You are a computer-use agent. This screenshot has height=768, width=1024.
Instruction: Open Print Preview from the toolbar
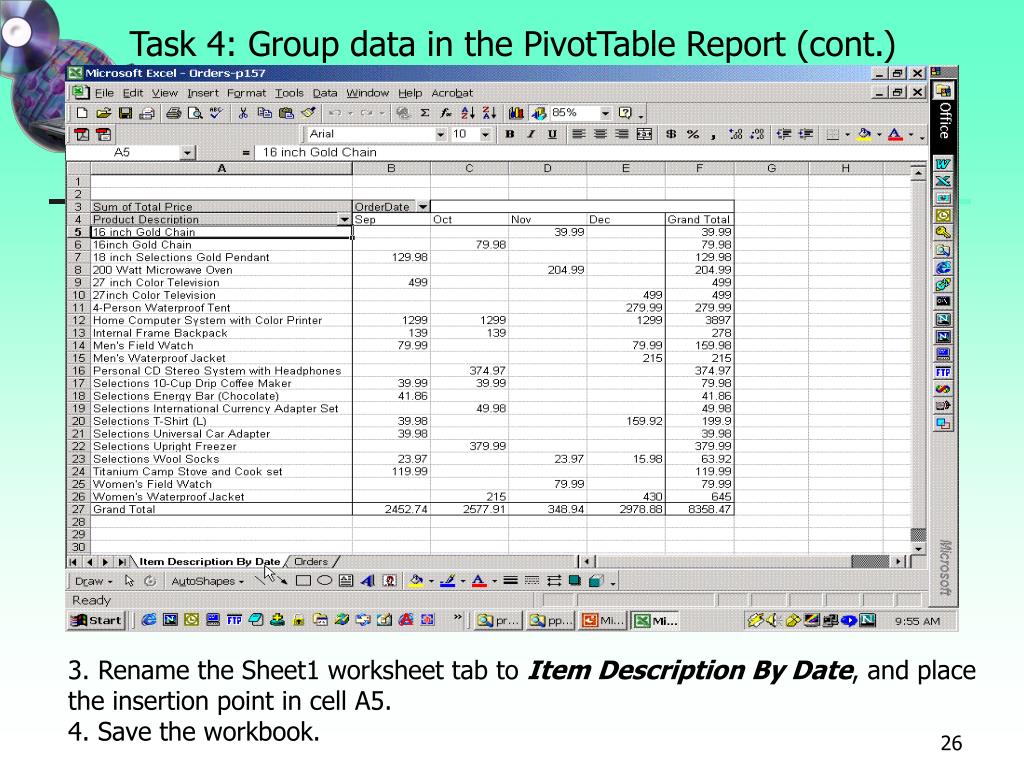(x=195, y=114)
